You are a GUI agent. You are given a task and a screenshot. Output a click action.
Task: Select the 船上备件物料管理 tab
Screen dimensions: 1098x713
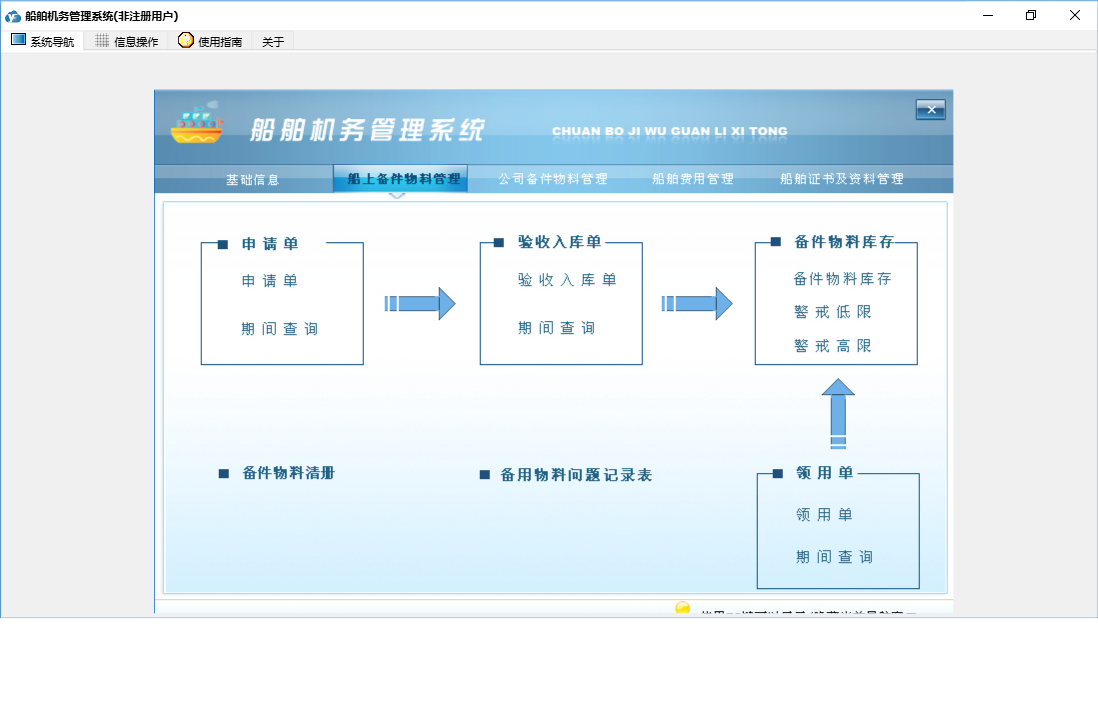tap(401, 179)
